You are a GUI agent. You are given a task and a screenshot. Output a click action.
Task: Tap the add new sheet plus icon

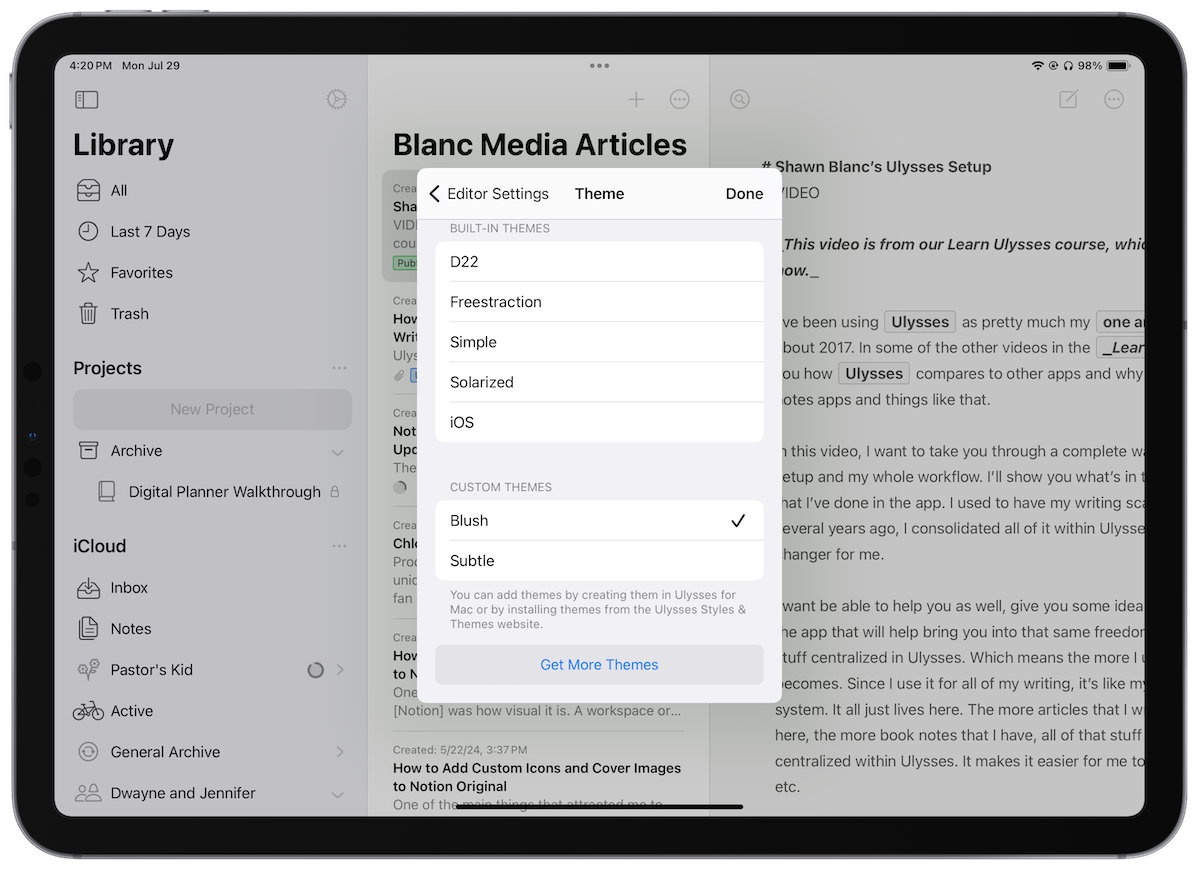(x=636, y=99)
